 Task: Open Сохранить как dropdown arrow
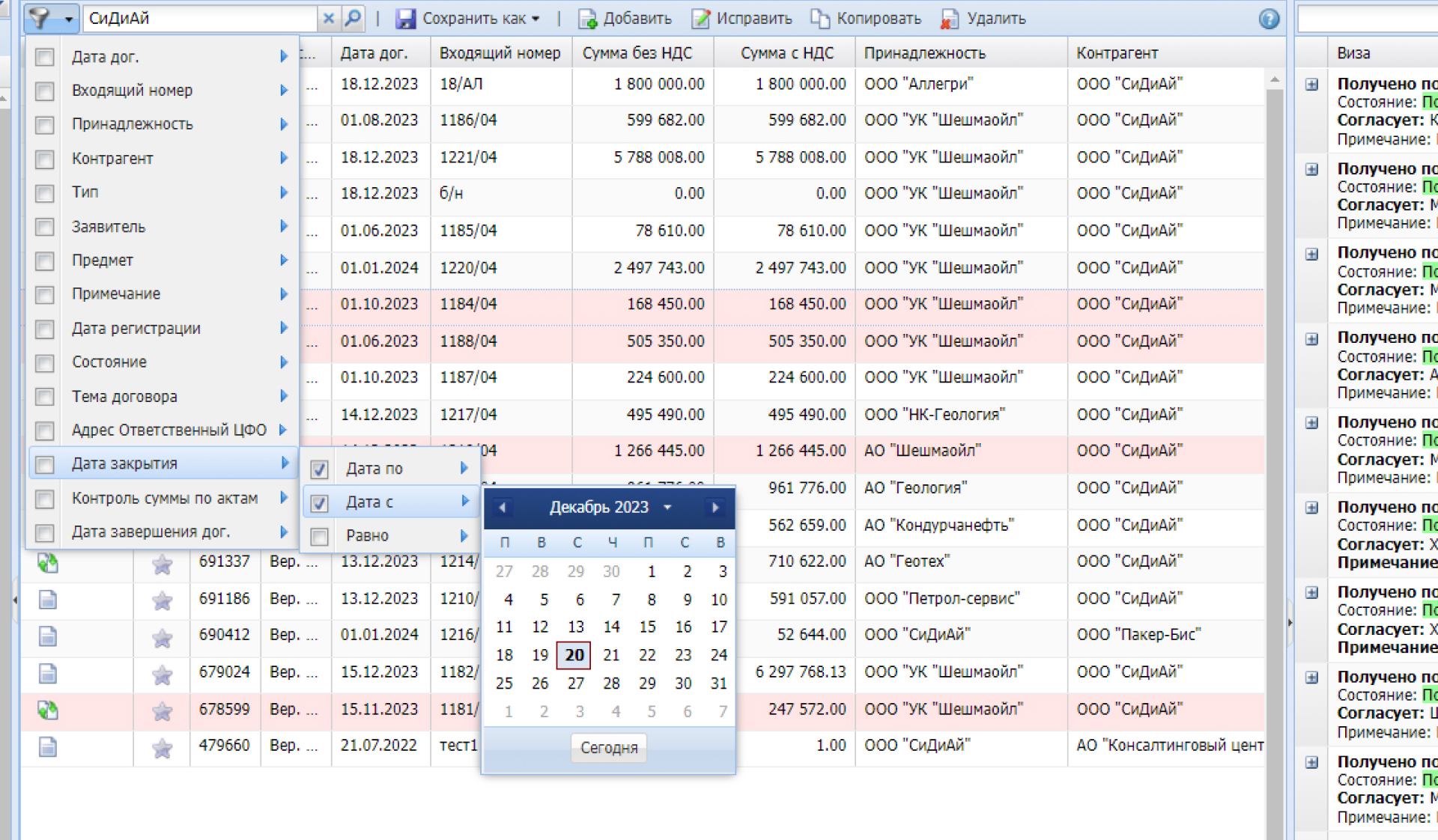(536, 19)
